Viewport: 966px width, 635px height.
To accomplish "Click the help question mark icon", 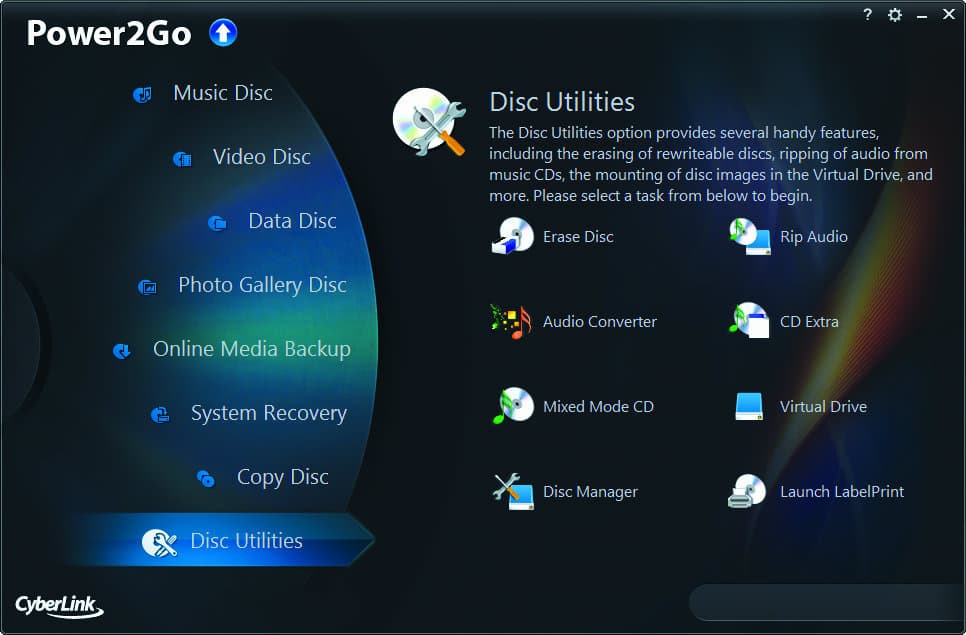I will tap(867, 15).
